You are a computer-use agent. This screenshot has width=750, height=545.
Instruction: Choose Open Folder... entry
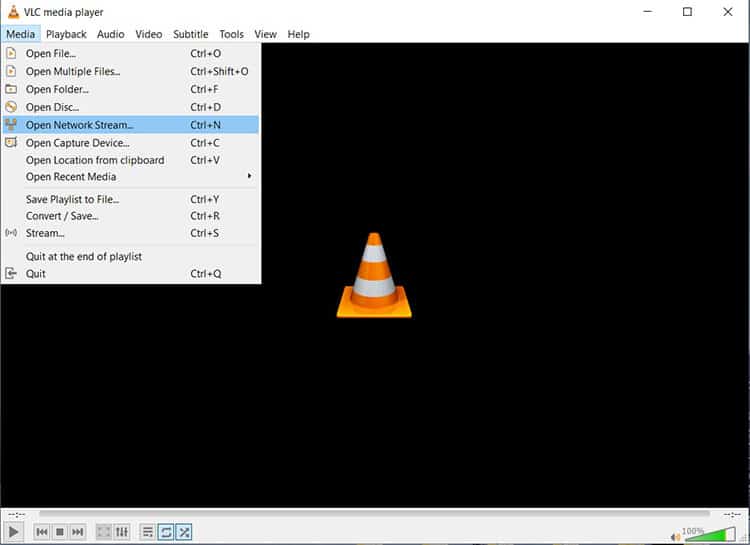point(131,89)
